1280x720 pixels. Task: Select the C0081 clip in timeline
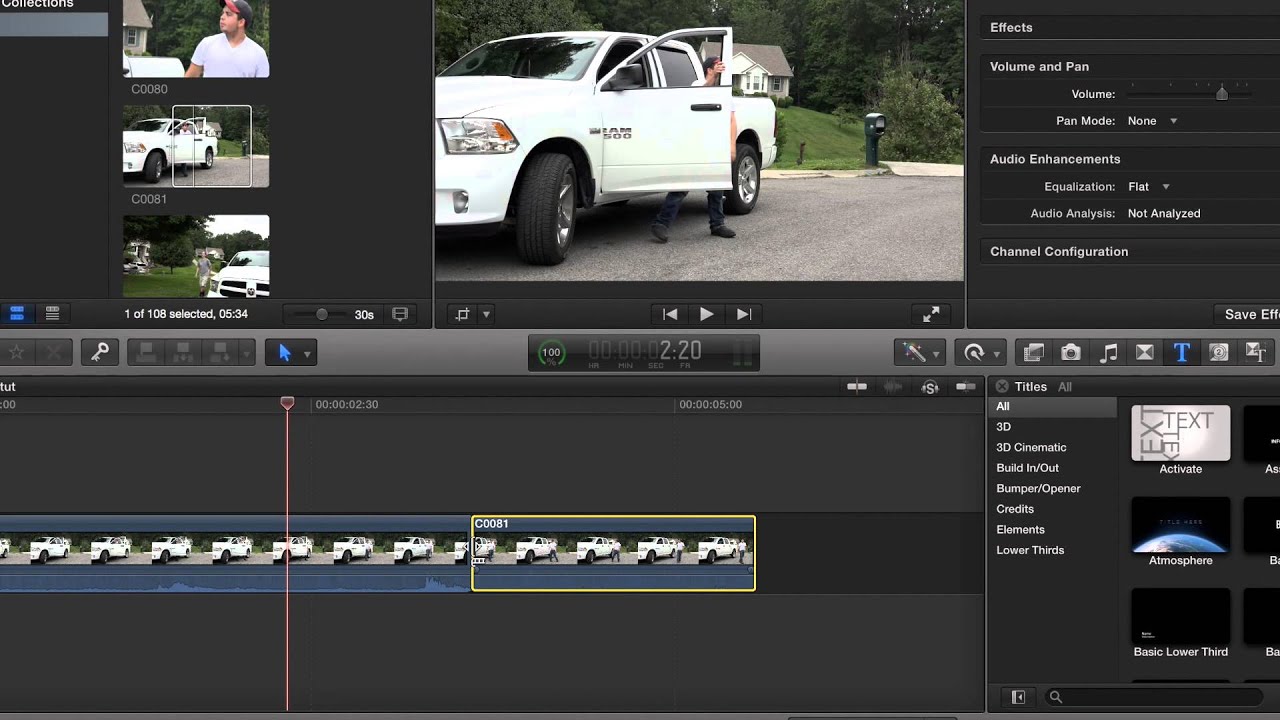coord(613,553)
